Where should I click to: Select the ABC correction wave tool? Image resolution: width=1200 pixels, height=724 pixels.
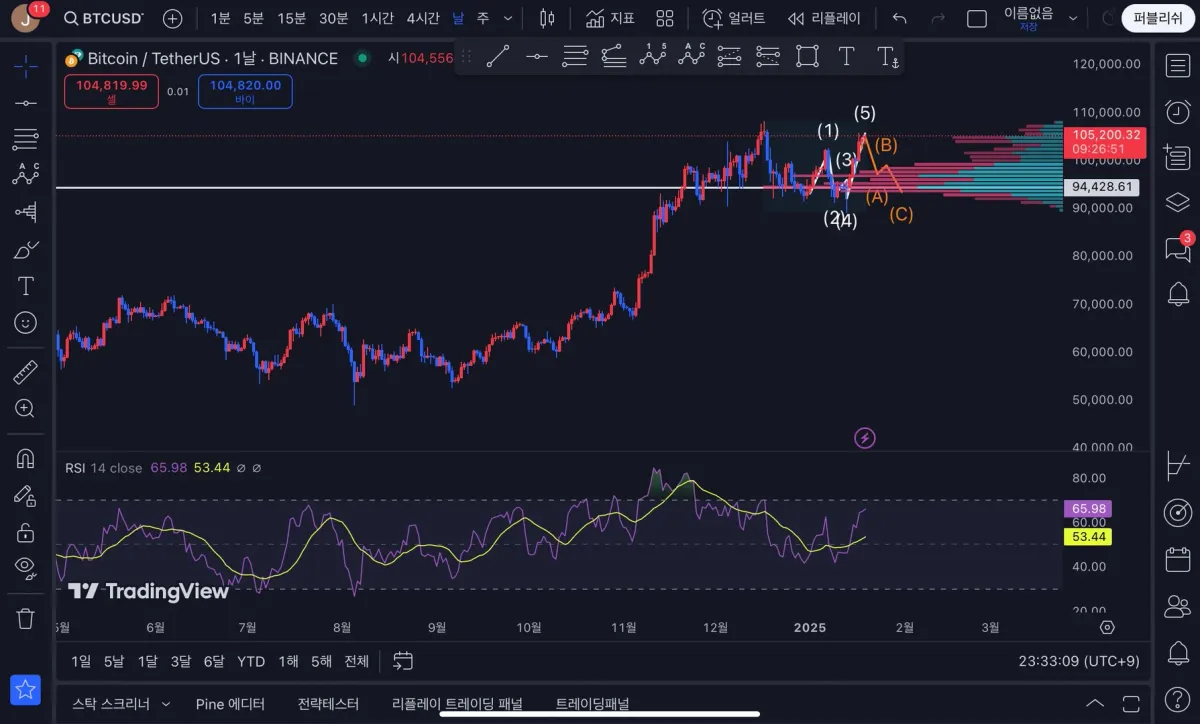691,57
